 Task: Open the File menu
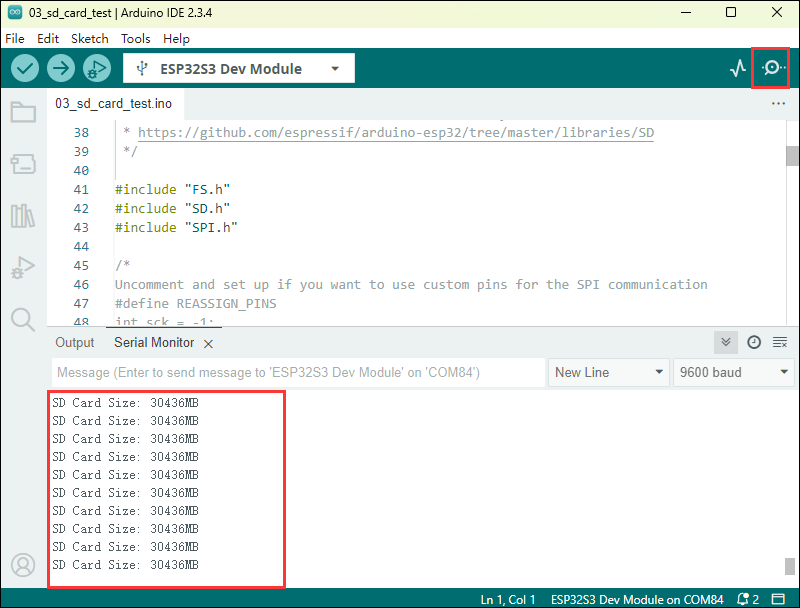pos(15,39)
